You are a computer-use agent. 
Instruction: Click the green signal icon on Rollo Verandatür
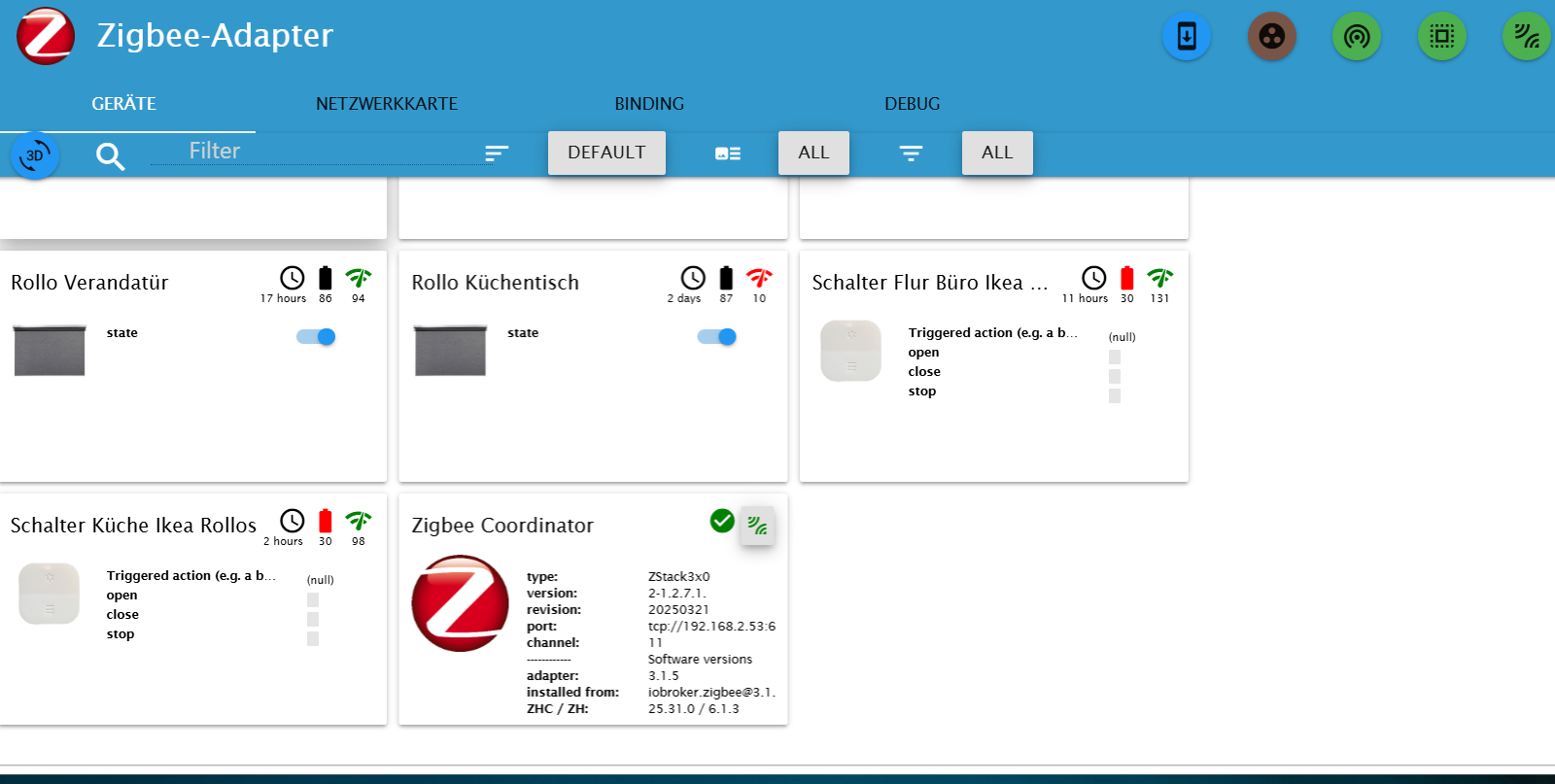tap(359, 278)
